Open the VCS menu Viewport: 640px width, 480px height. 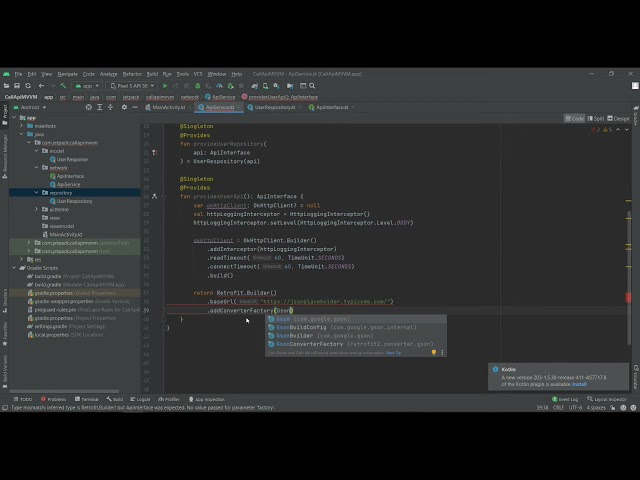[x=198, y=74]
